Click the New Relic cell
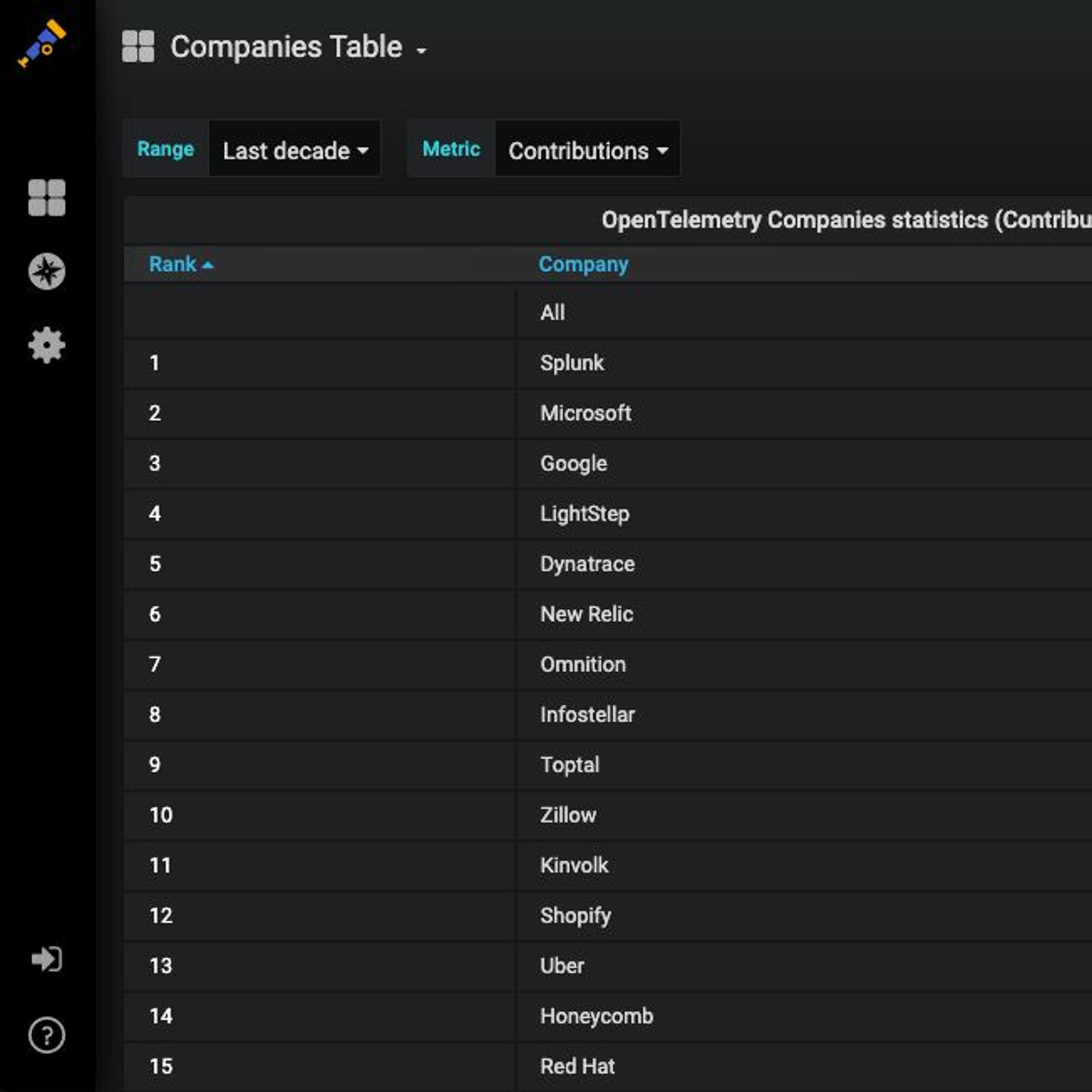Image resolution: width=1092 pixels, height=1092 pixels. [x=804, y=614]
